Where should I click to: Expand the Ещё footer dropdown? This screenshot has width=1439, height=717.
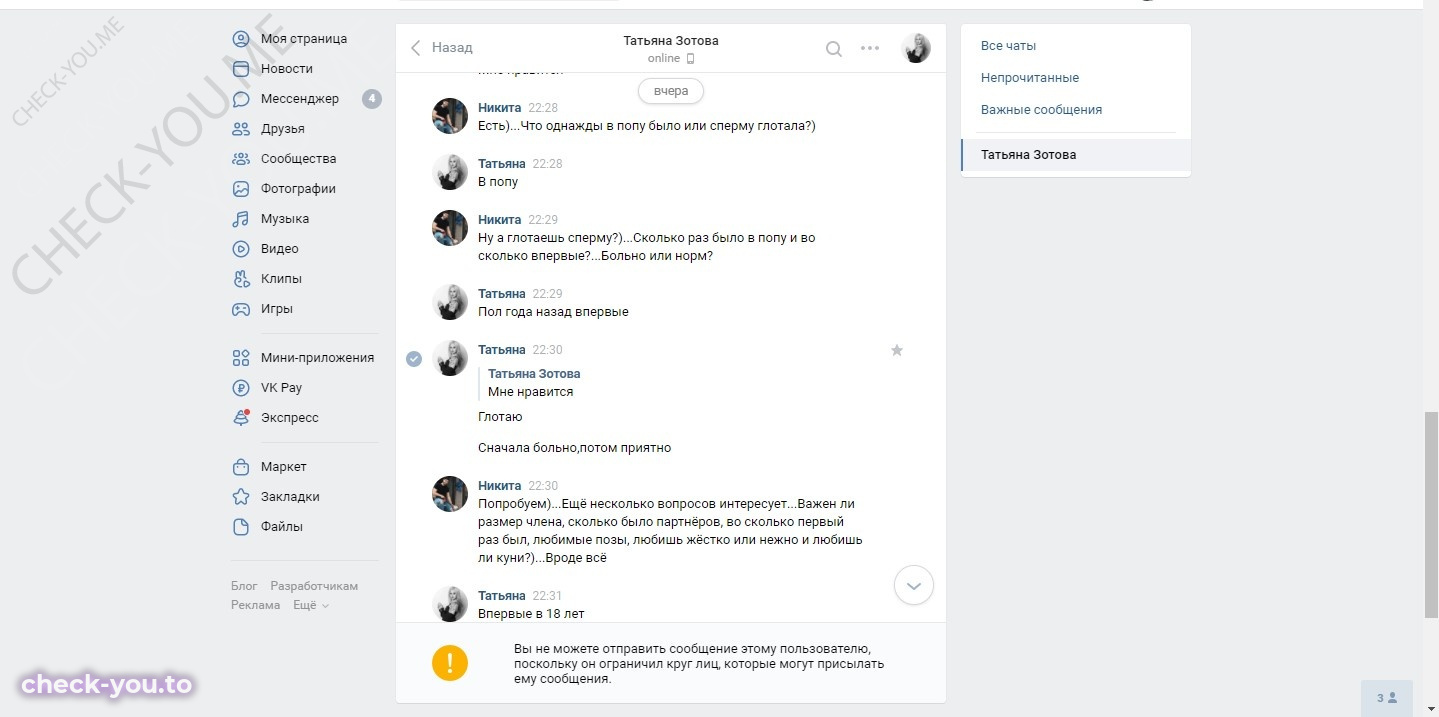311,605
